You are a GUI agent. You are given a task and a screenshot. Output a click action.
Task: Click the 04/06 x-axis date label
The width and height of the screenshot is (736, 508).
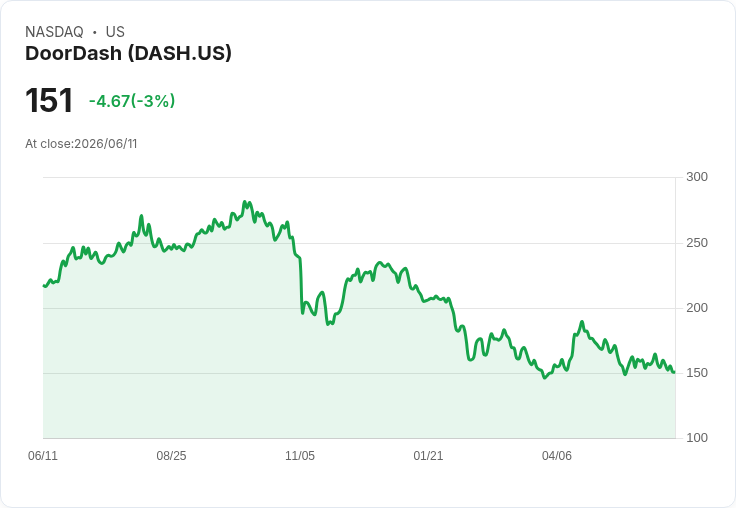pos(557,455)
